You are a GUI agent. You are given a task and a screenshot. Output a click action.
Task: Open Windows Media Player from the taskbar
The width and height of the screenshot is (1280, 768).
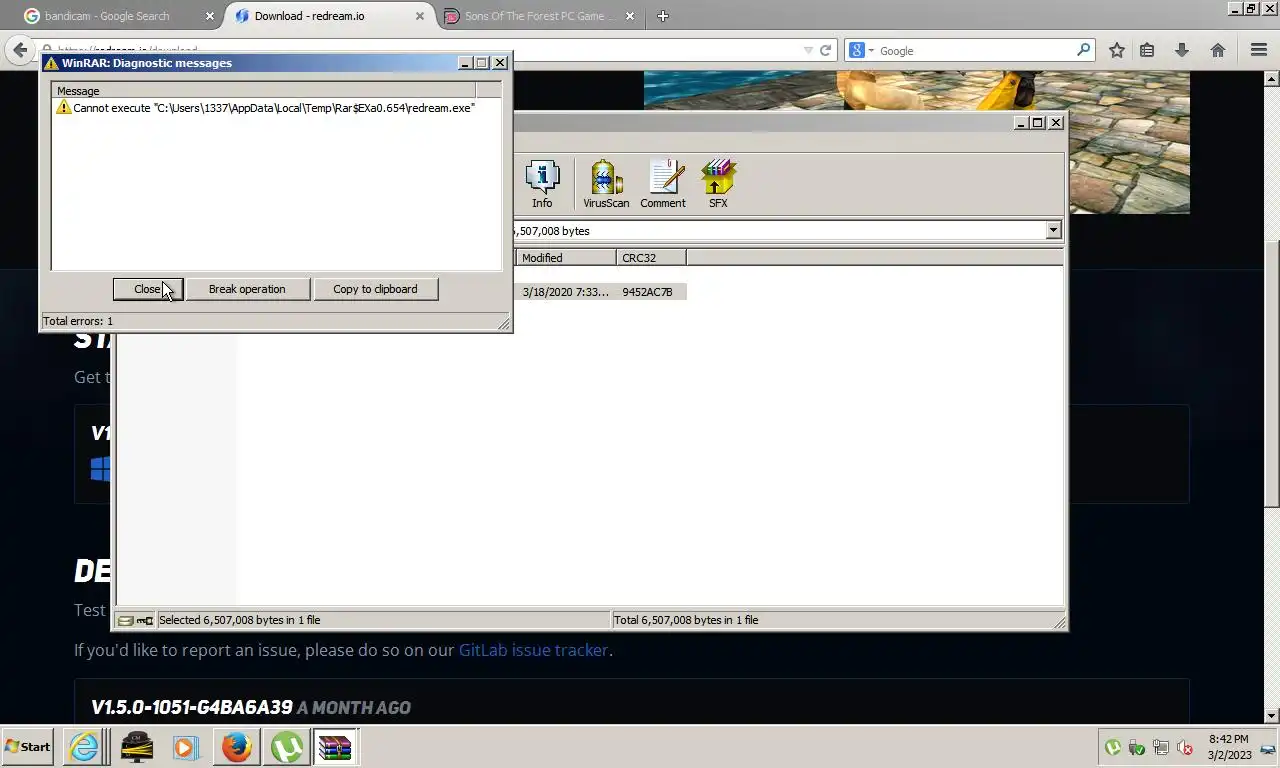[x=186, y=747]
